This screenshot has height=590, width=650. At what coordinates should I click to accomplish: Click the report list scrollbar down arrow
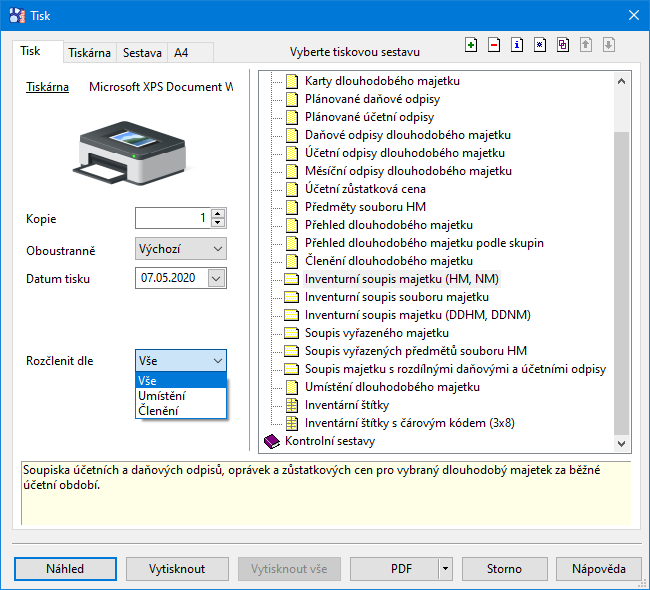pyautogui.click(x=621, y=444)
